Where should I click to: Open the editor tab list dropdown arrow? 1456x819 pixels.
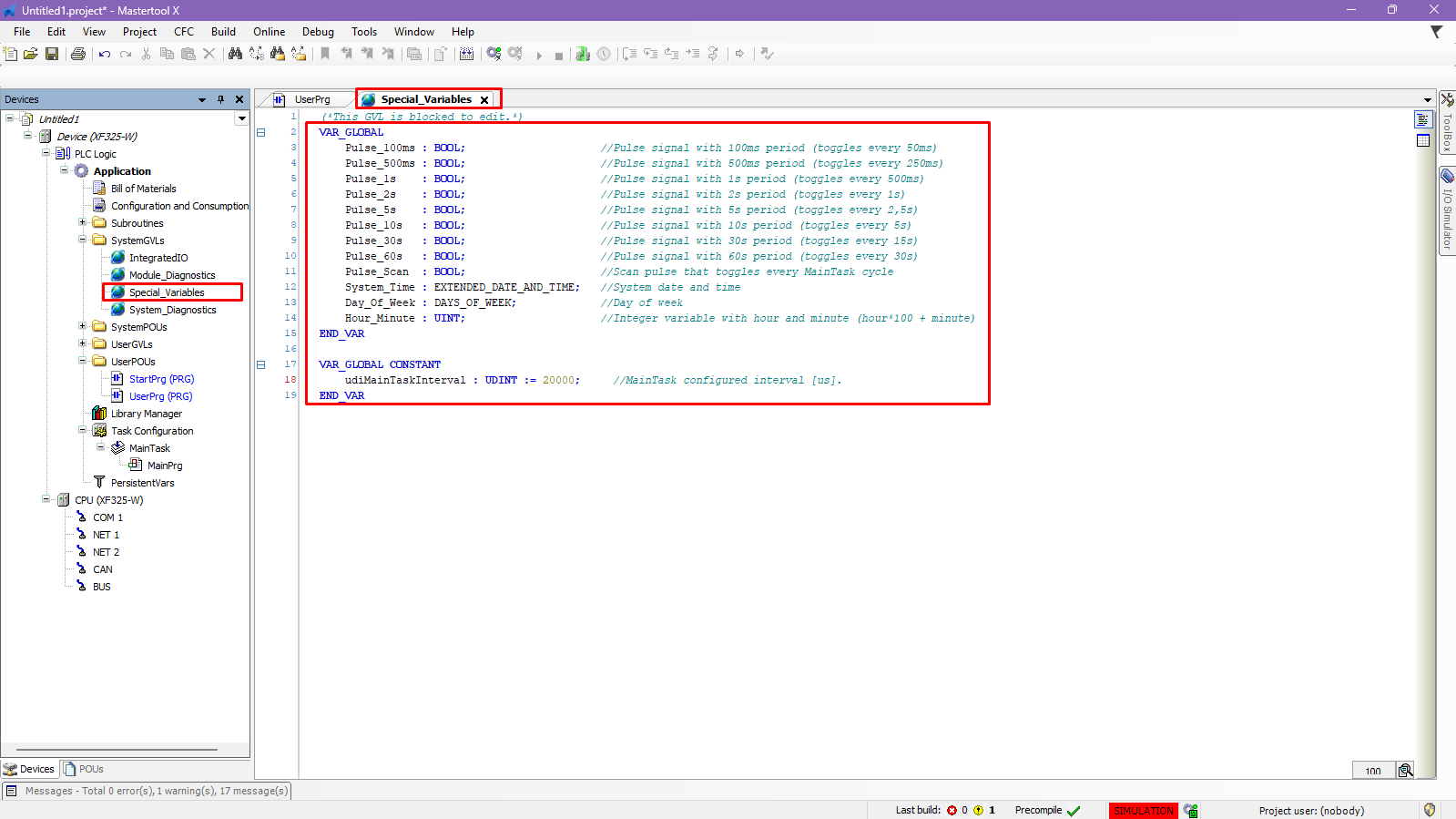coord(1427,100)
